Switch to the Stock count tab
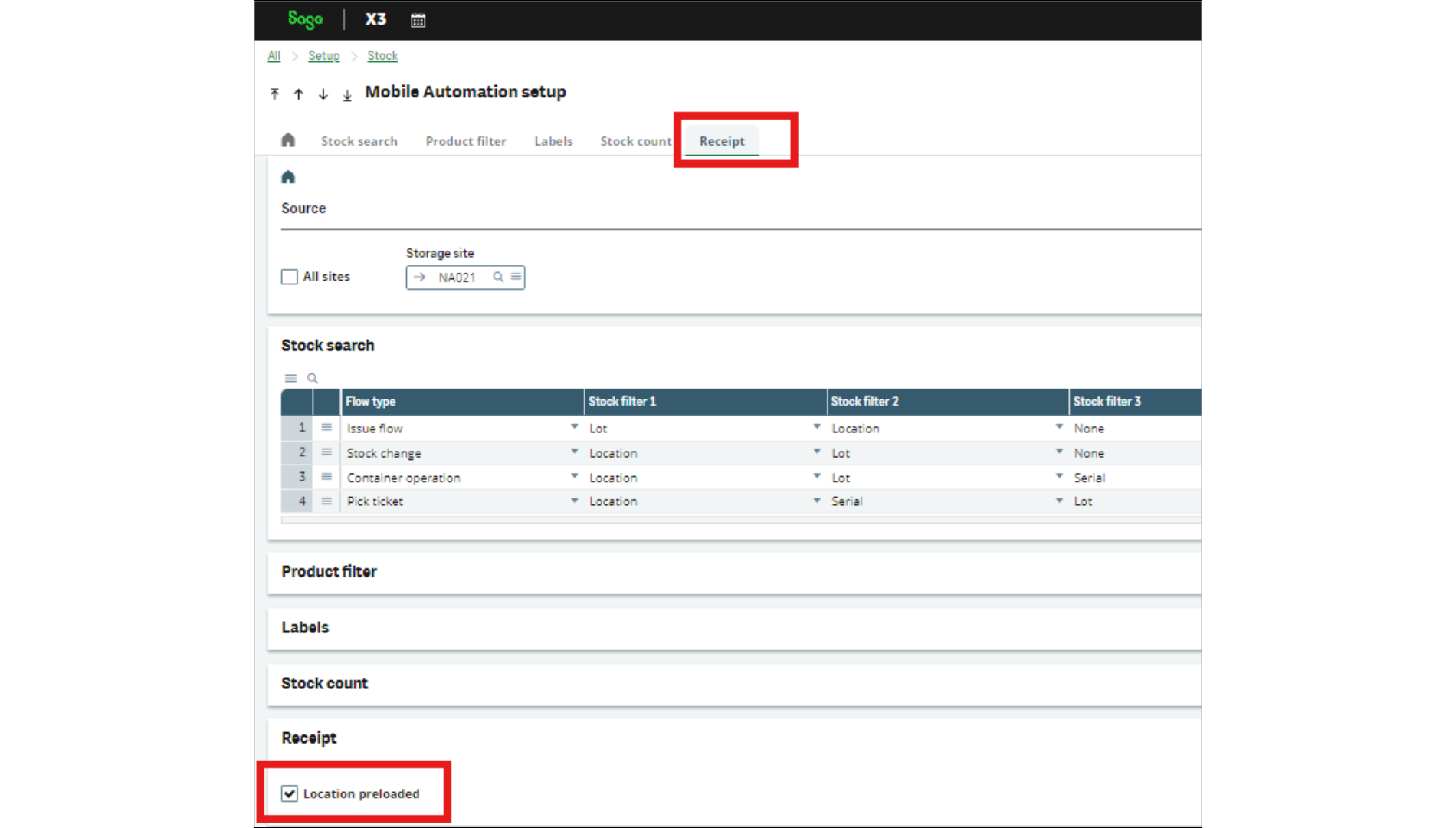This screenshot has height=828, width=1456. [x=636, y=141]
